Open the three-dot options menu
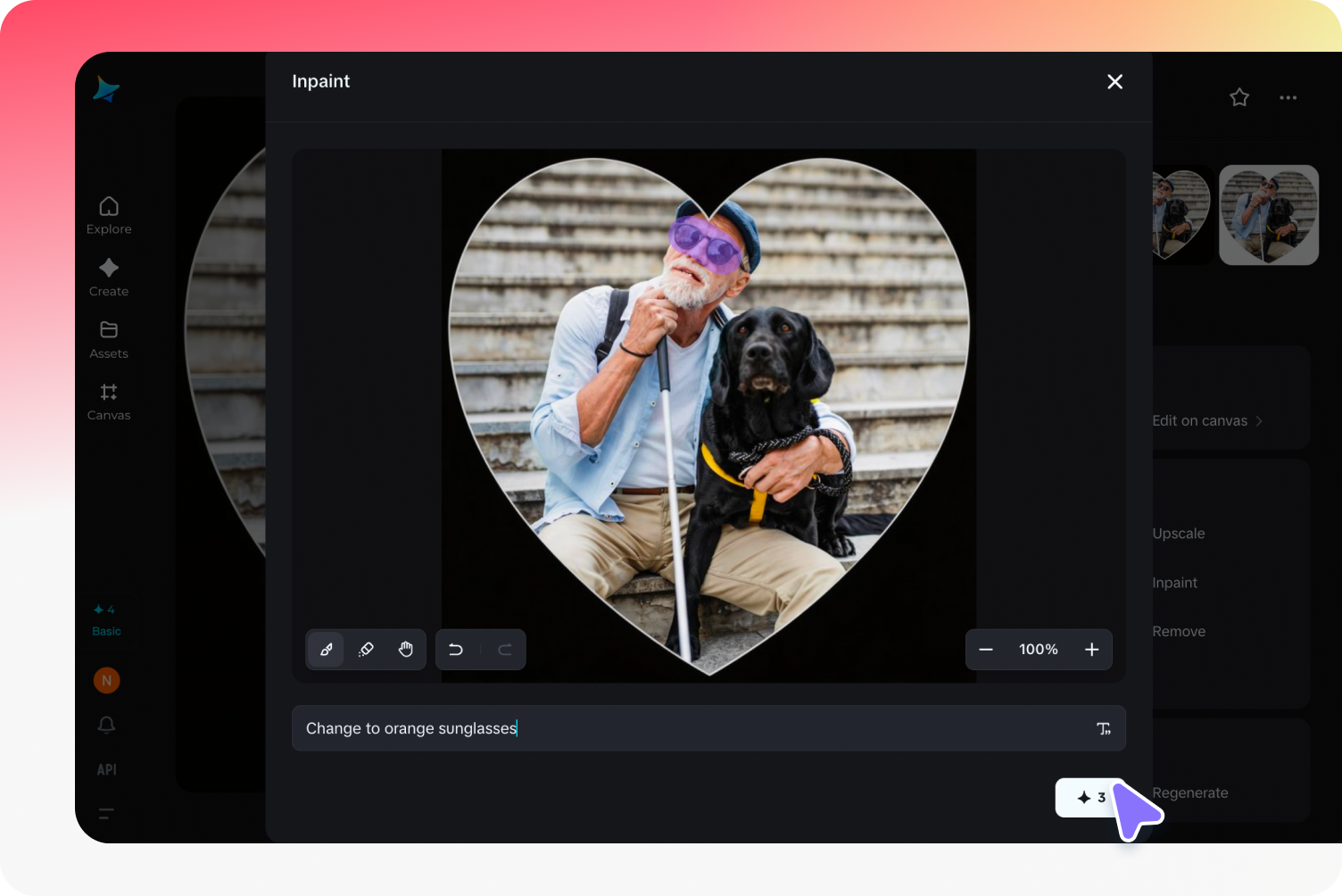Viewport: 1342px width, 896px height. click(x=1288, y=97)
